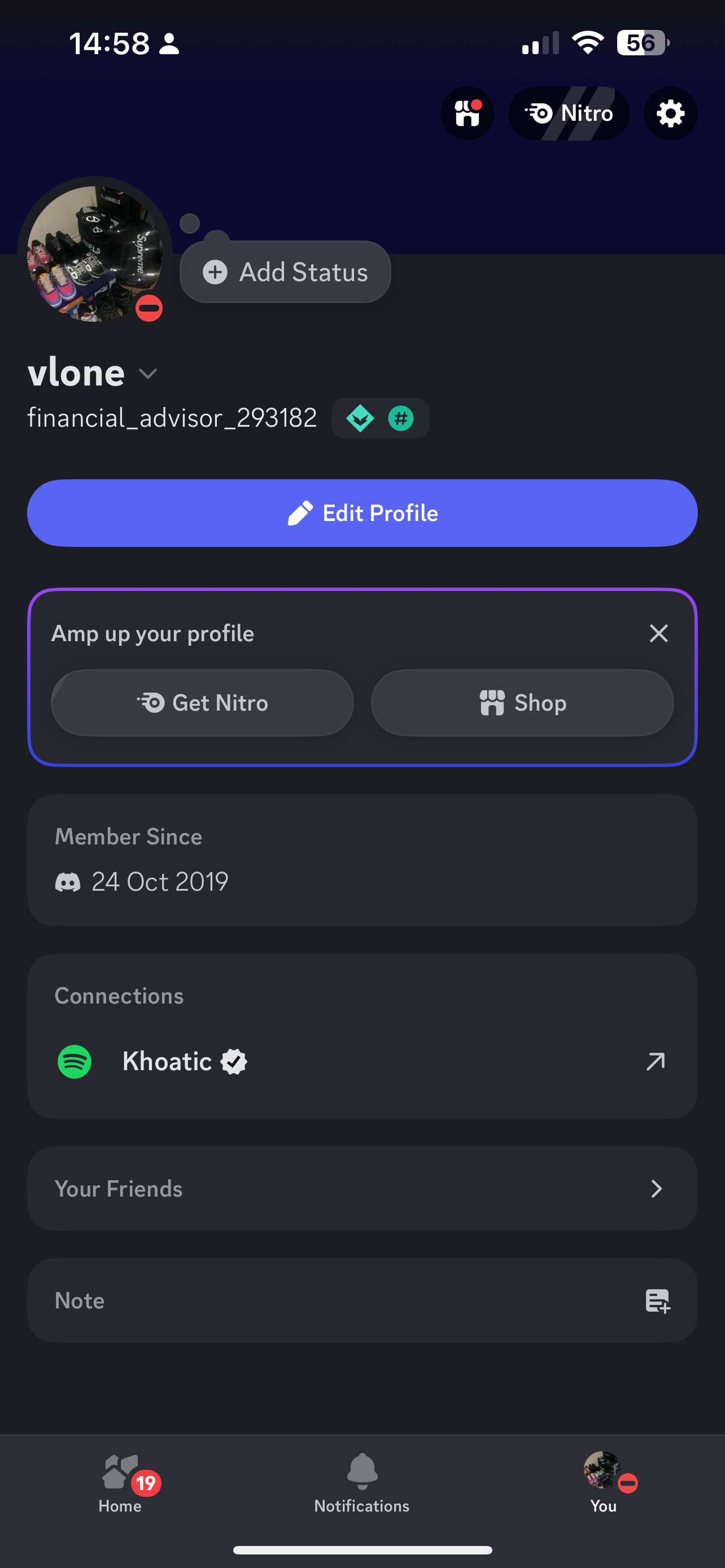Open Khoatic Spotify link arrow
Viewport: 725px width, 1568px height.
pos(656,1062)
